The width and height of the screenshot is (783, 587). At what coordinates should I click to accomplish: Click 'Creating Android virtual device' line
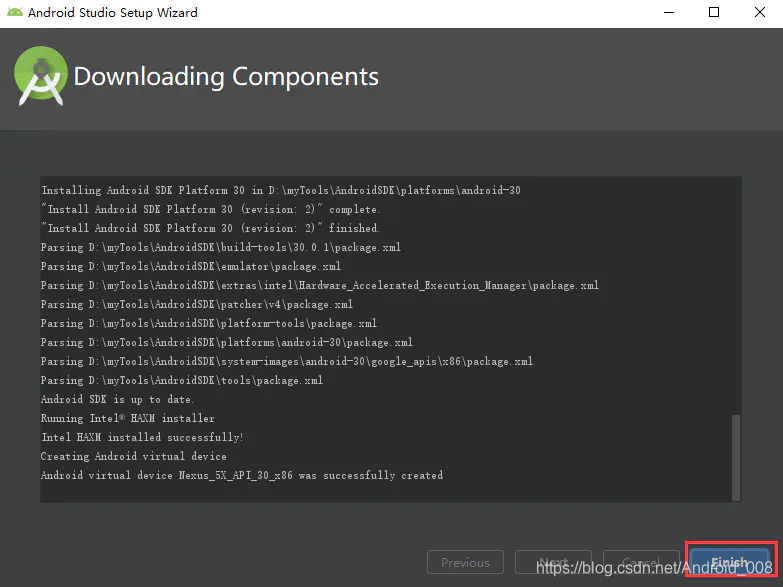(133, 456)
